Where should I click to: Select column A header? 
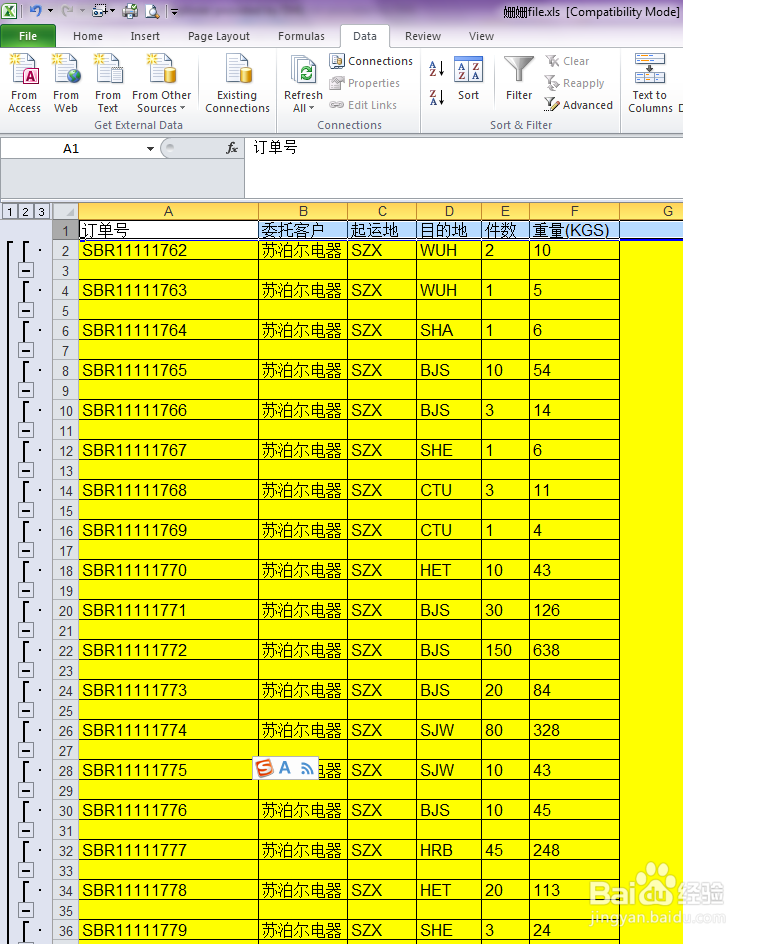coord(169,211)
